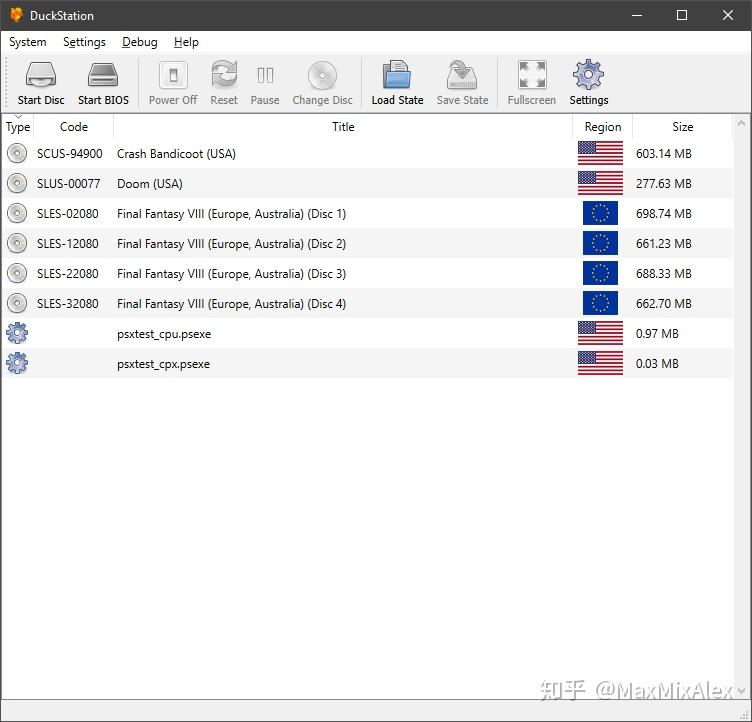Click gear icon for psxtest_cpu.psexe

pos(17,333)
